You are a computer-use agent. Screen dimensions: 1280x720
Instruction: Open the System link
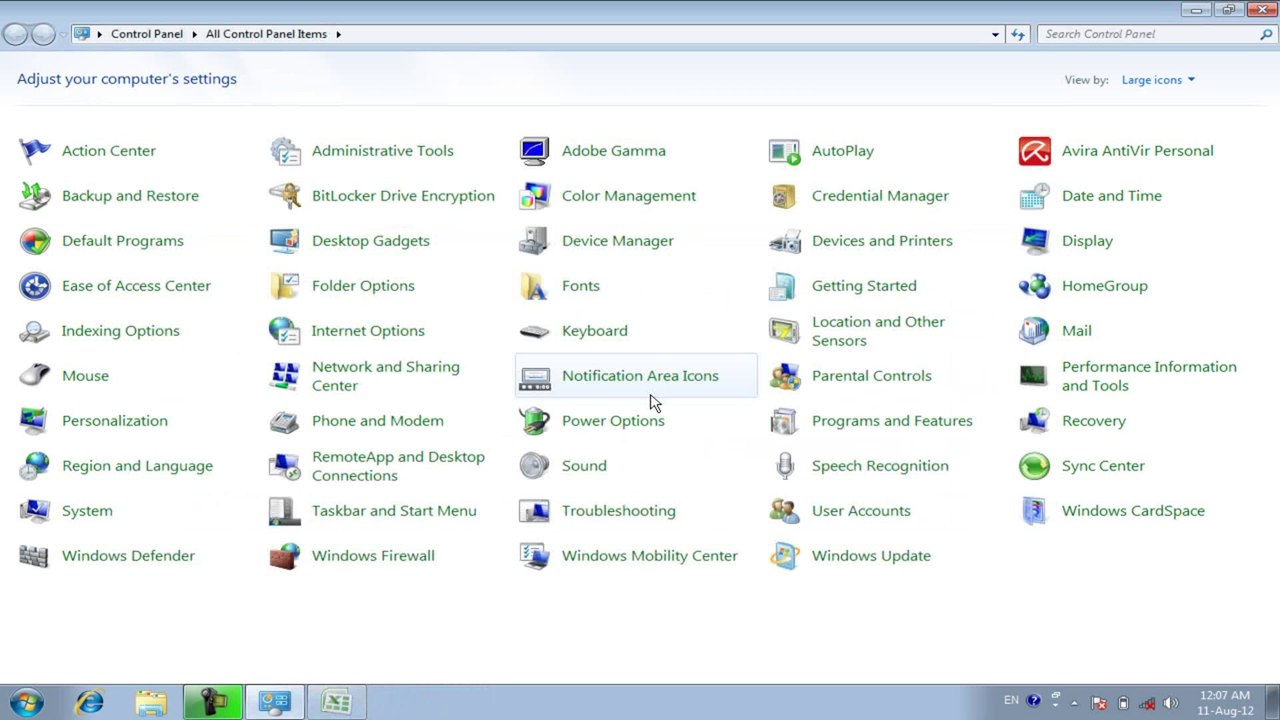point(87,511)
